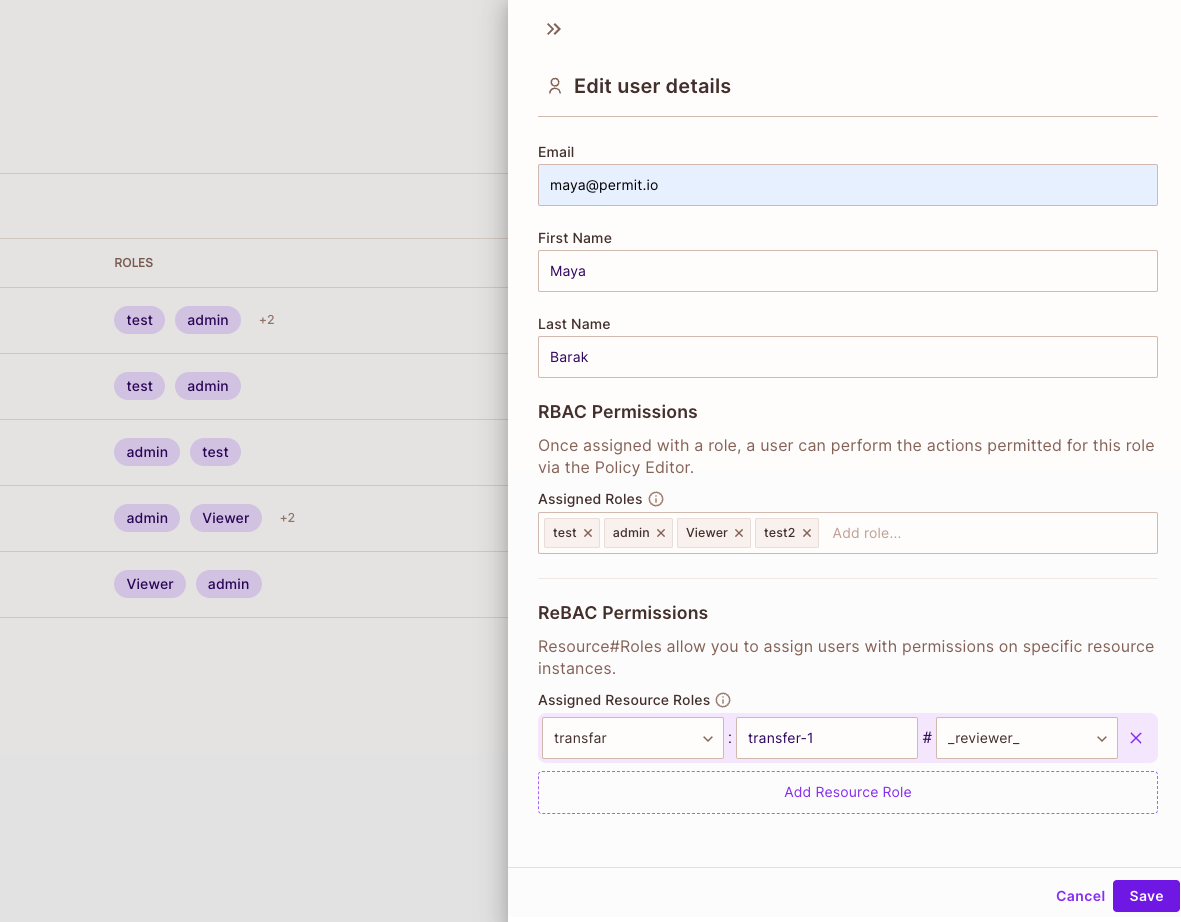
Task: Open the Assigned Resource Roles info icon
Action: 722,700
